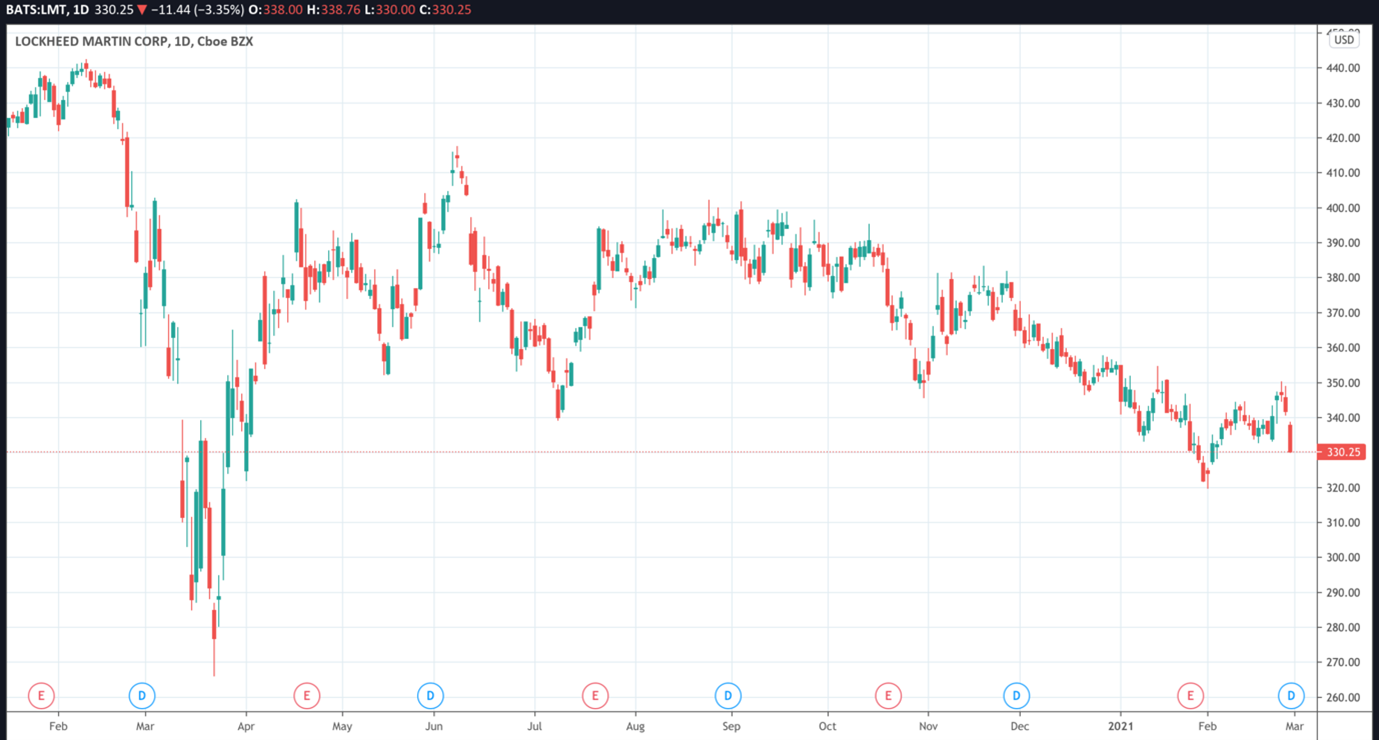The height and width of the screenshot is (740, 1379).
Task: Click the Dec label on the time axis
Action: 1021,726
